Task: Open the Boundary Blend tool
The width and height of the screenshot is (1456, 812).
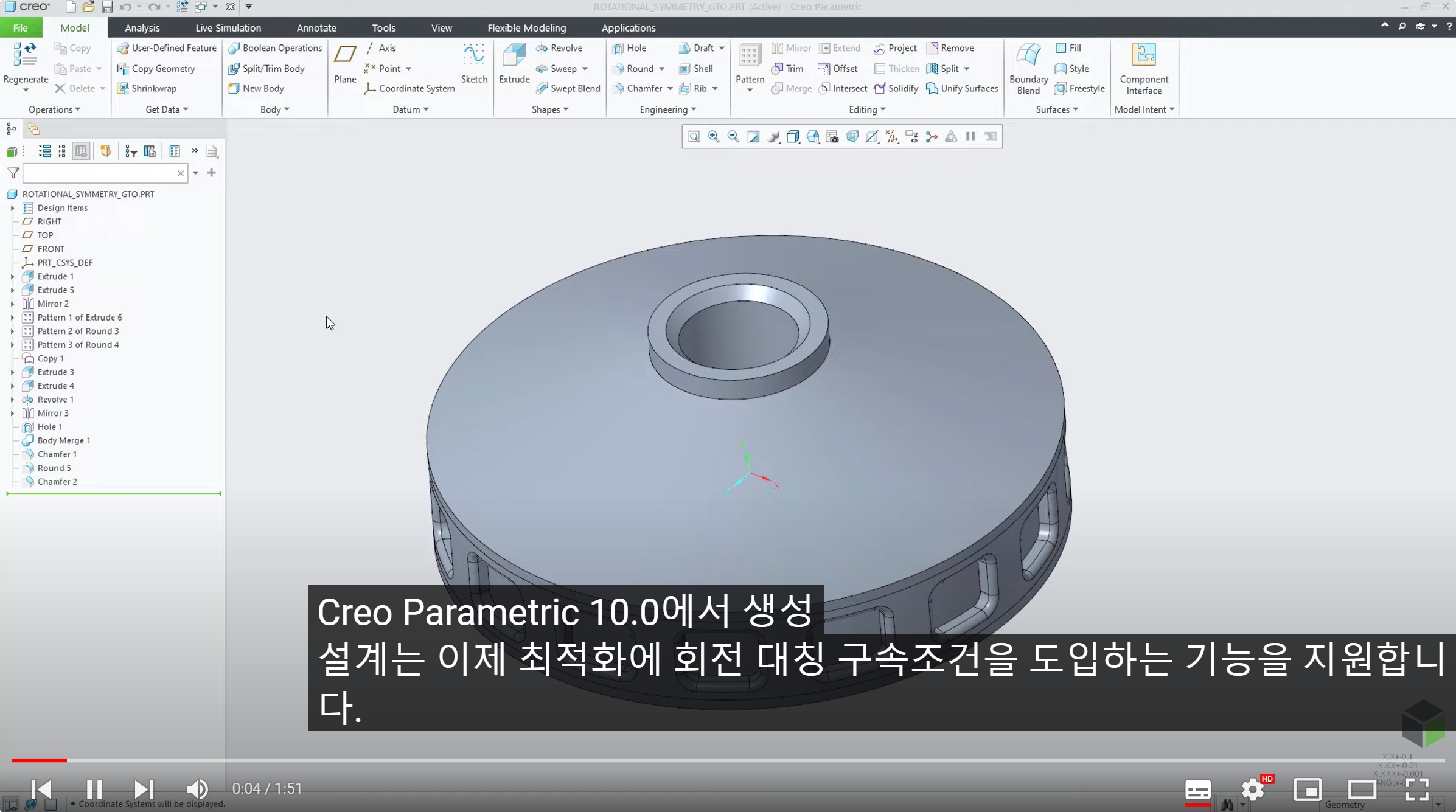Action: [x=1028, y=69]
